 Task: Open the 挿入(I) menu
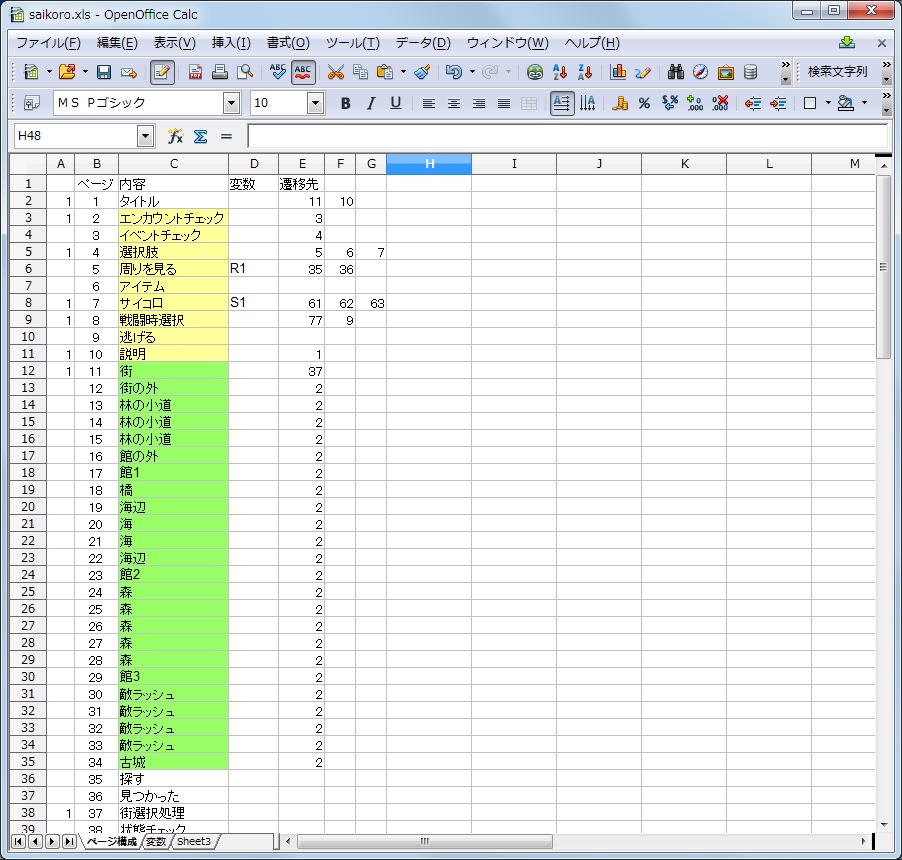click(x=231, y=43)
